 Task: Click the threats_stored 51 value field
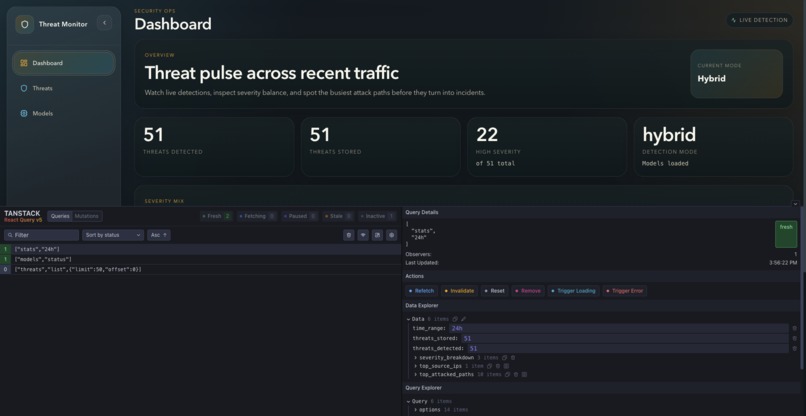point(625,338)
